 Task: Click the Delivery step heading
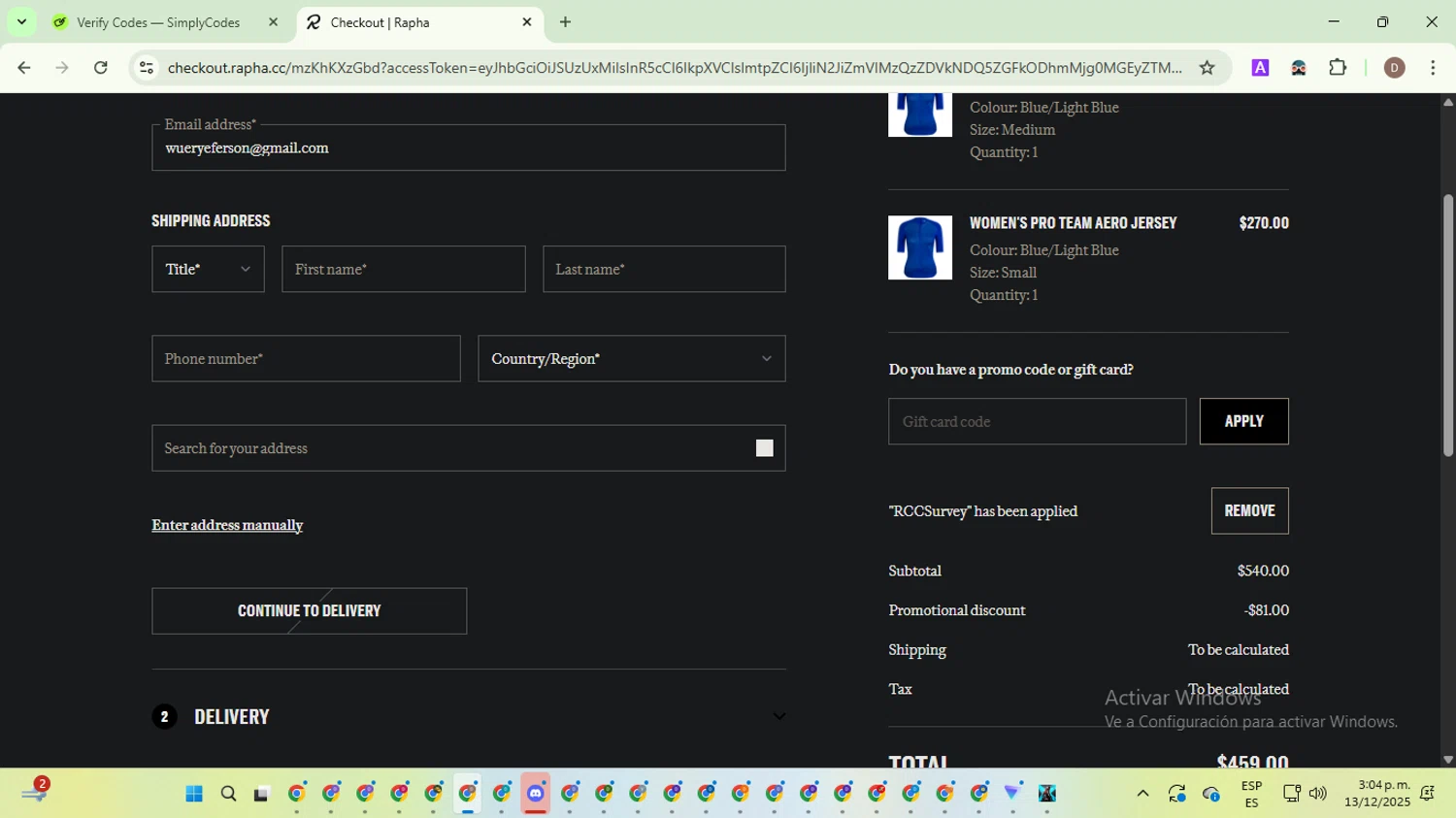232,717
